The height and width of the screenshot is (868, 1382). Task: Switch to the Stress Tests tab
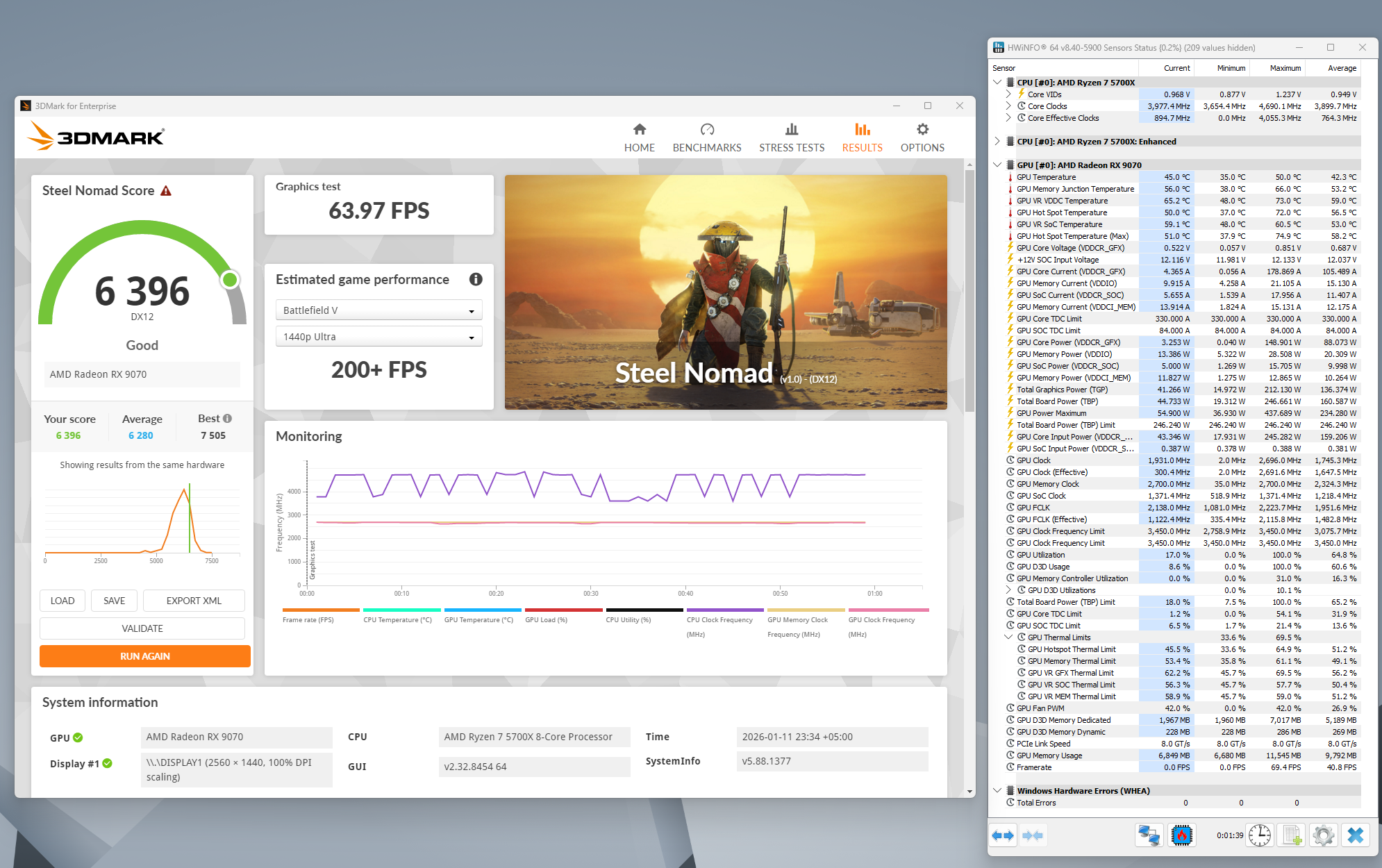coord(791,137)
